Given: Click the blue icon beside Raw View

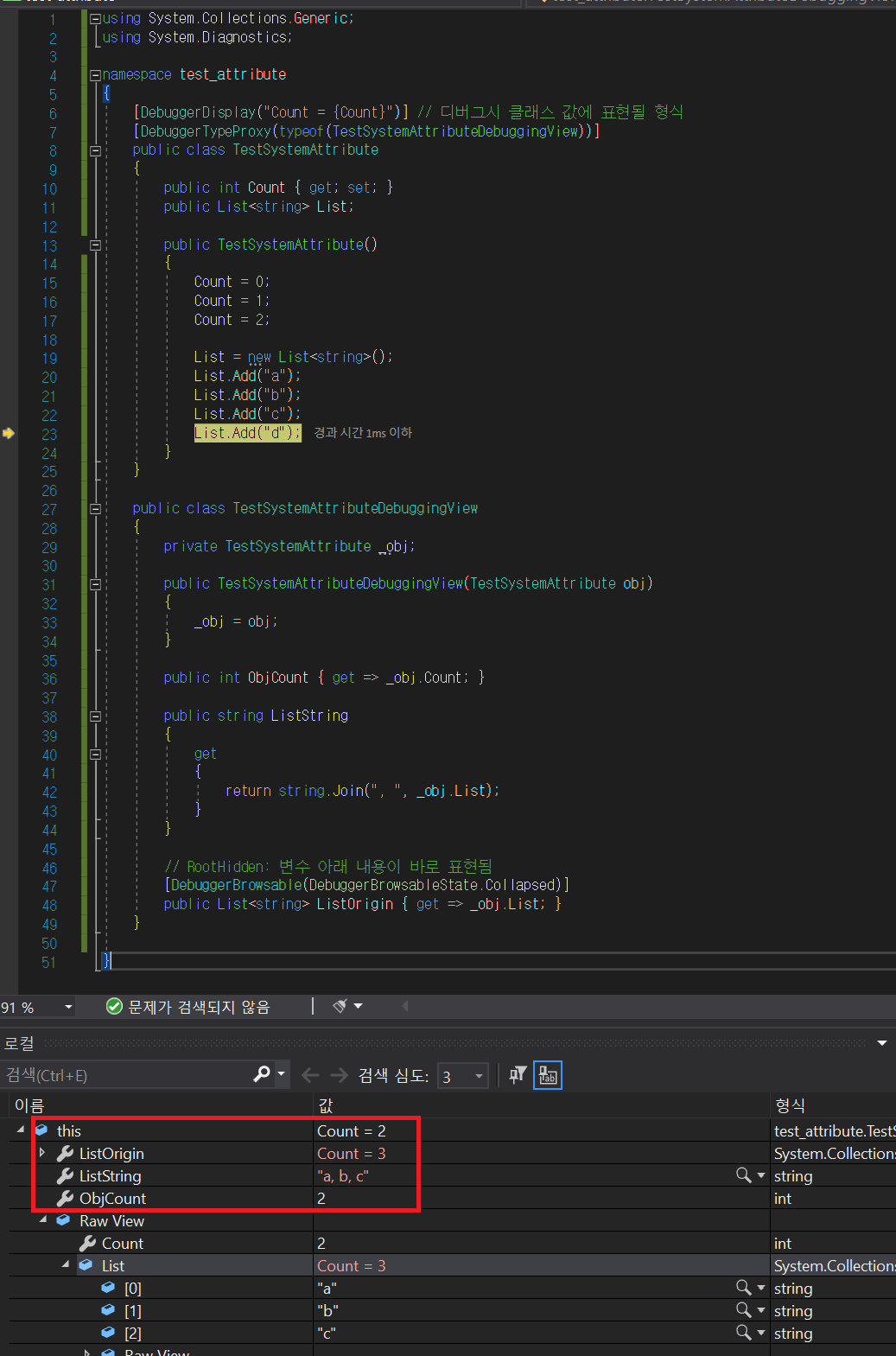Looking at the screenshot, I should pyautogui.click(x=63, y=1219).
